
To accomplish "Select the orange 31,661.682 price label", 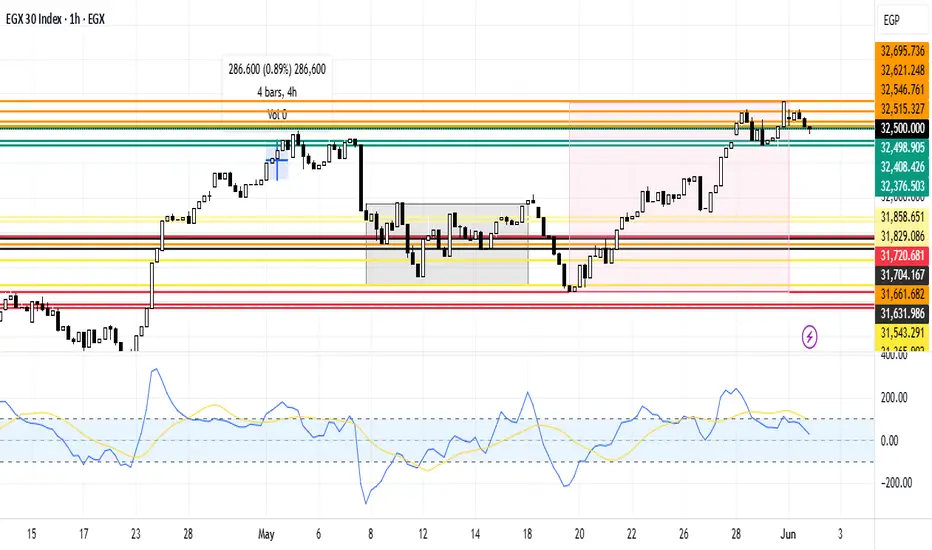I will click(x=902, y=294).
